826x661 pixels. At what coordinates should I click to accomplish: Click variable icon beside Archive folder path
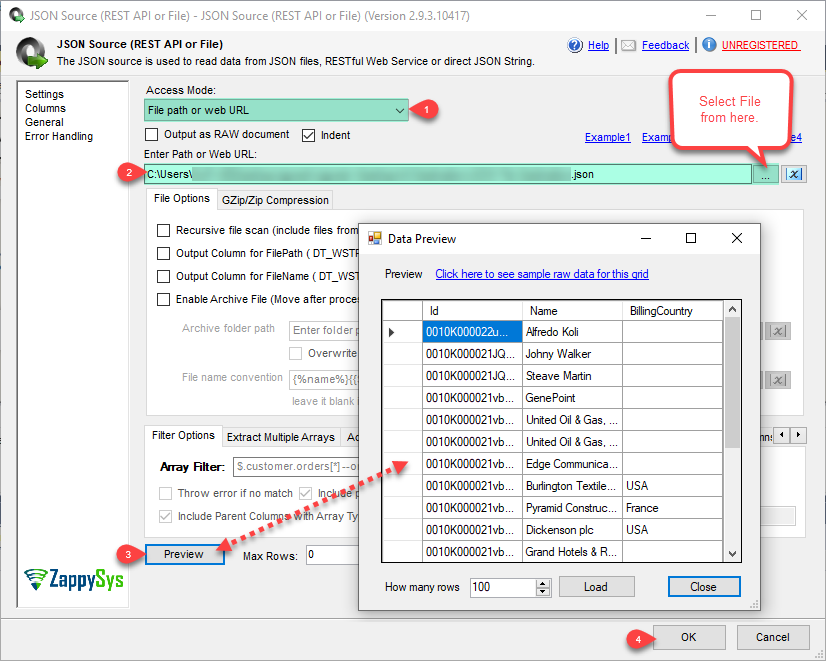[x=778, y=331]
